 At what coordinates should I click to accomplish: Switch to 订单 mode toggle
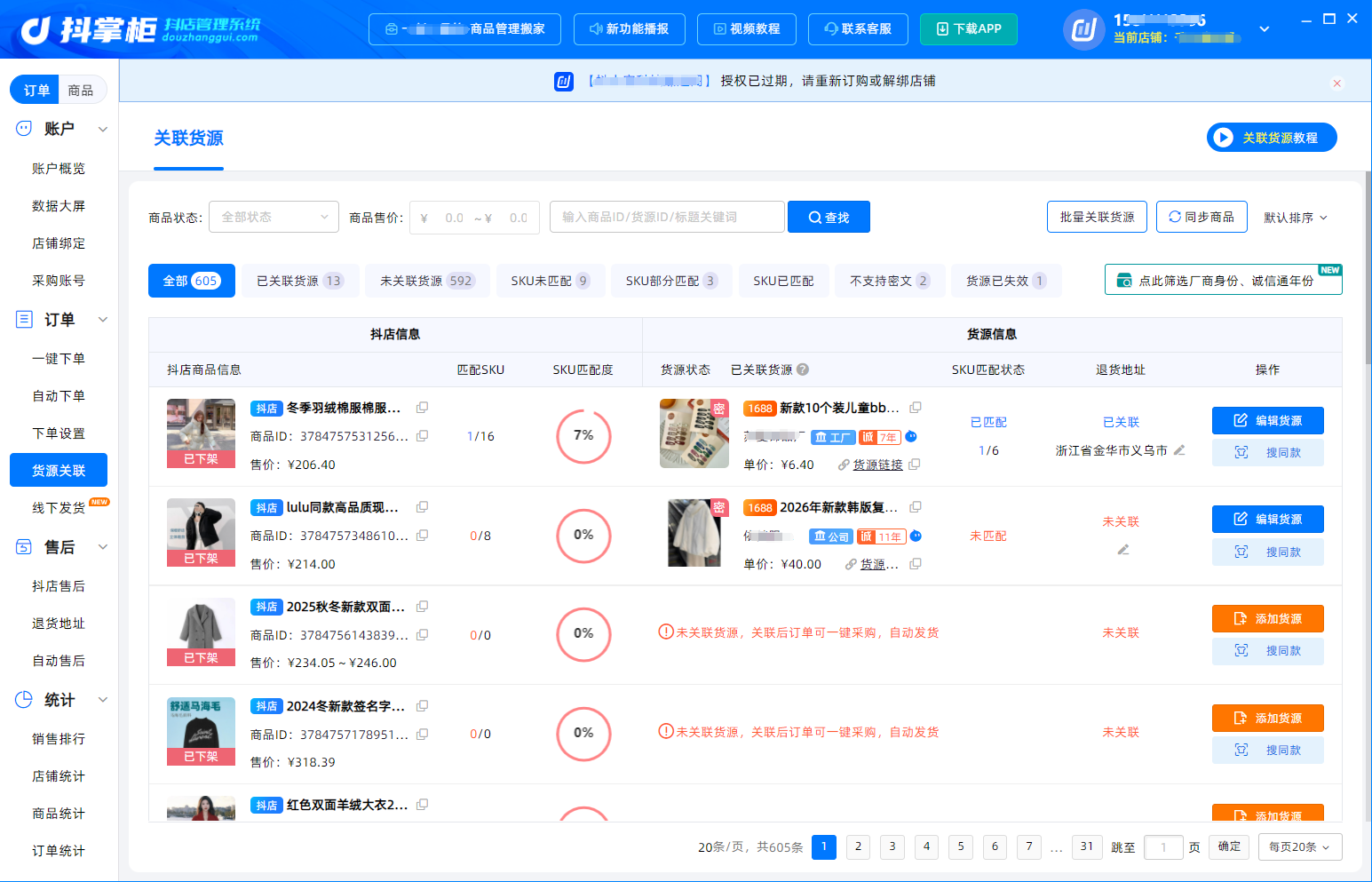(x=36, y=90)
